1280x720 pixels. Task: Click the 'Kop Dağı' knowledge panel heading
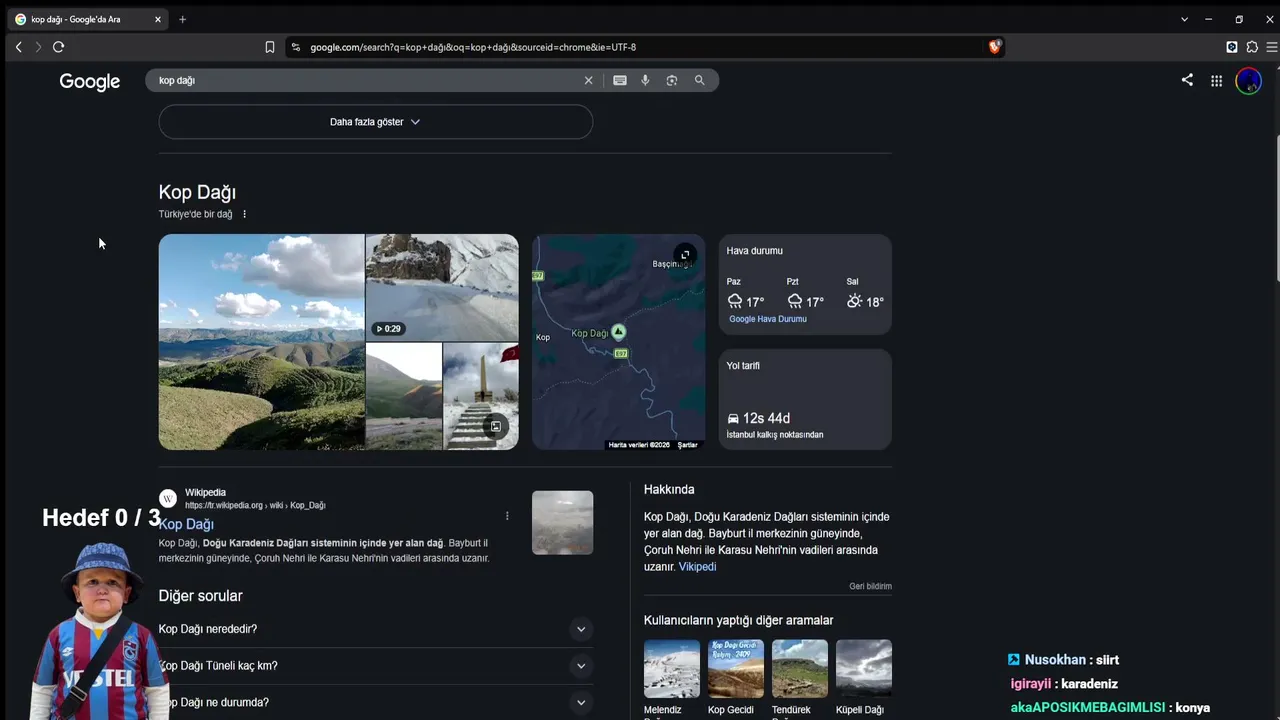pyautogui.click(x=197, y=192)
